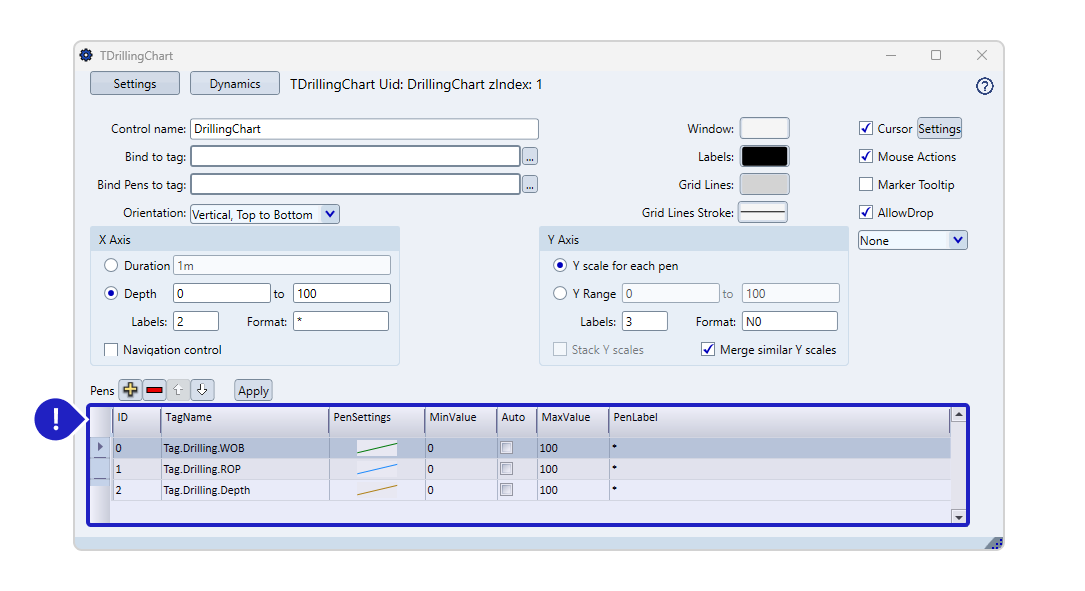Open pen settings line for Tag.Drilling.WOB

[x=376, y=448]
